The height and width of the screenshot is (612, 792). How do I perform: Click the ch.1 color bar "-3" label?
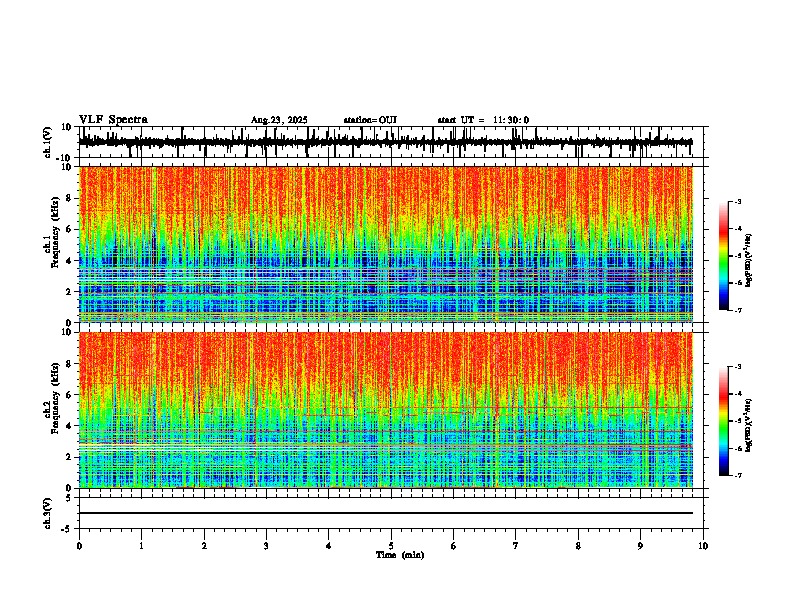[738, 201]
